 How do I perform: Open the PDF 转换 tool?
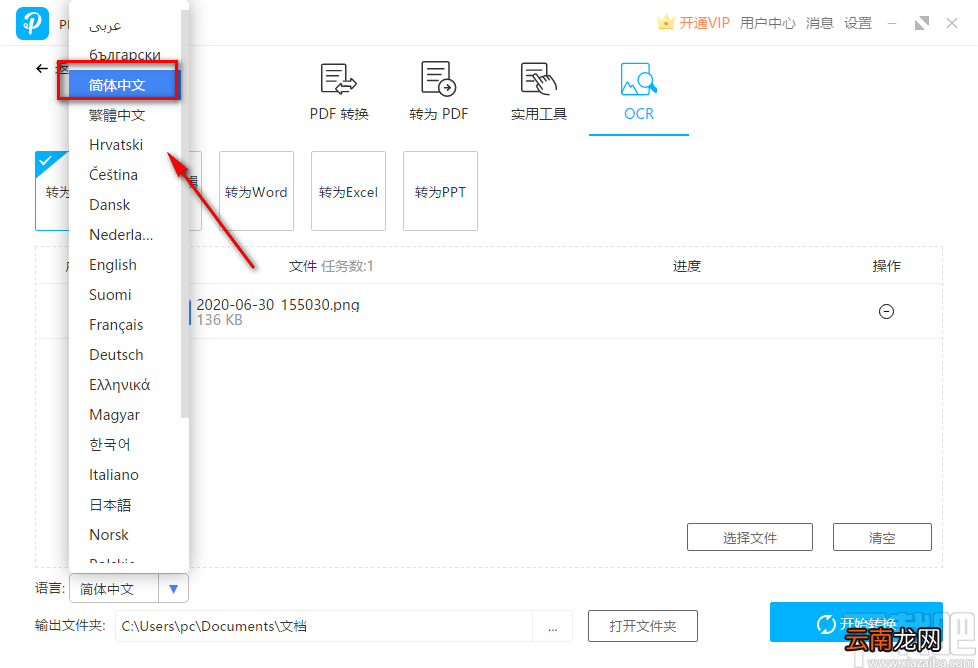(x=339, y=92)
